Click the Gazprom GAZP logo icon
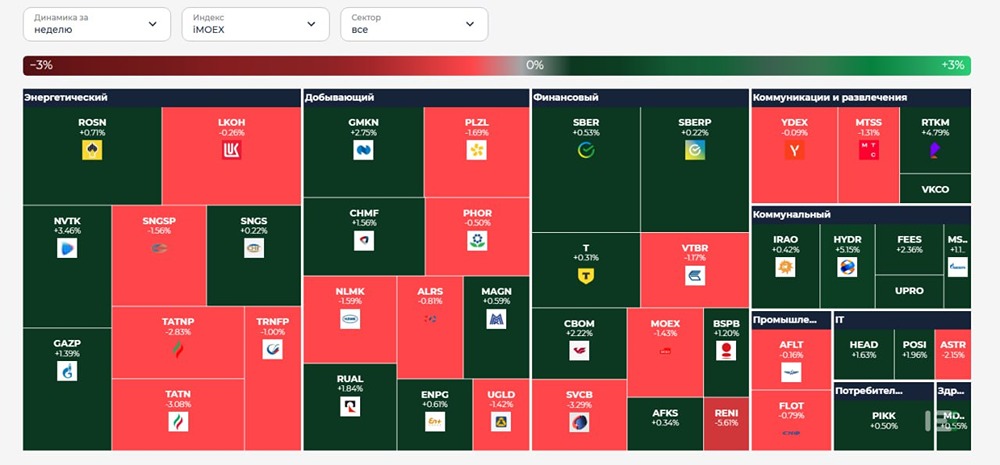 click(67, 371)
